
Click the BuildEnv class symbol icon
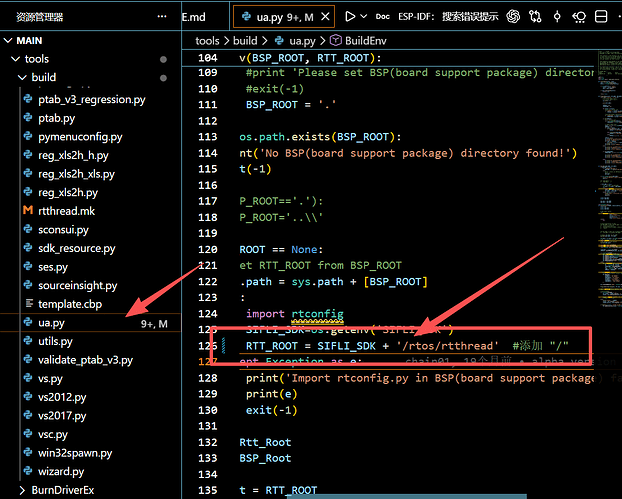tap(336, 40)
